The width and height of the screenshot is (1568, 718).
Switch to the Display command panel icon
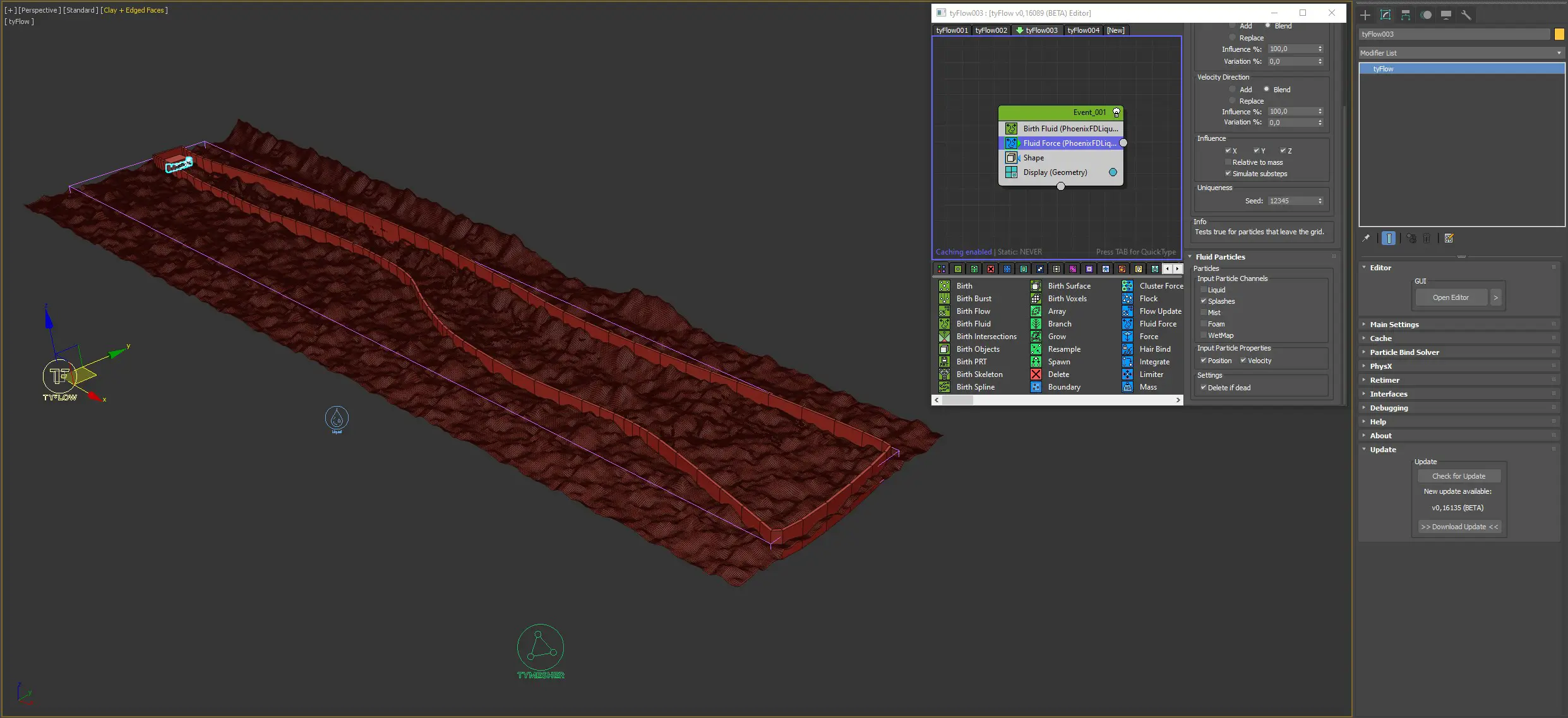(x=1445, y=15)
